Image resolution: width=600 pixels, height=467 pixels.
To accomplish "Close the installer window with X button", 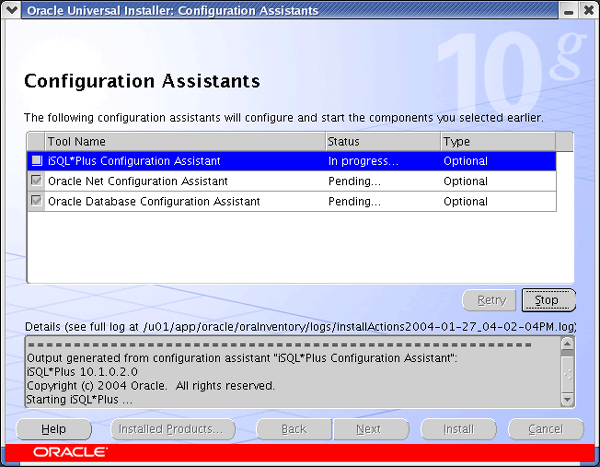I will click(587, 10).
